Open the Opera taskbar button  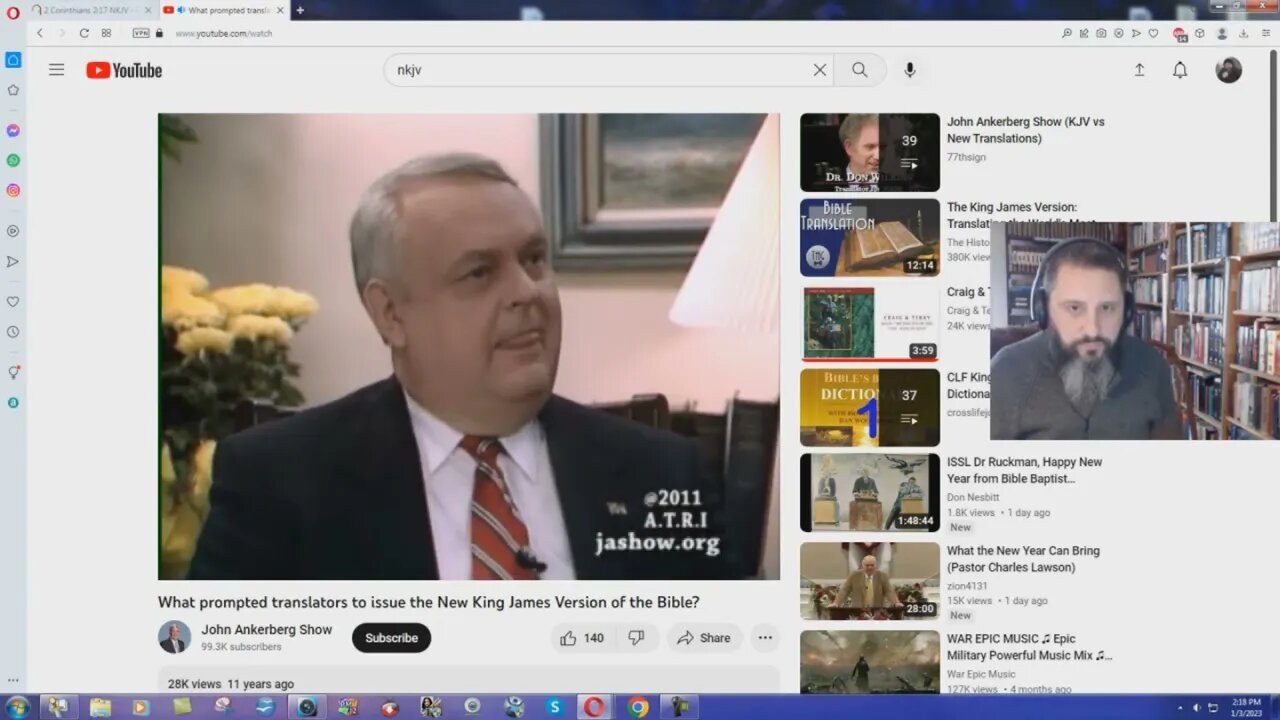pos(594,707)
